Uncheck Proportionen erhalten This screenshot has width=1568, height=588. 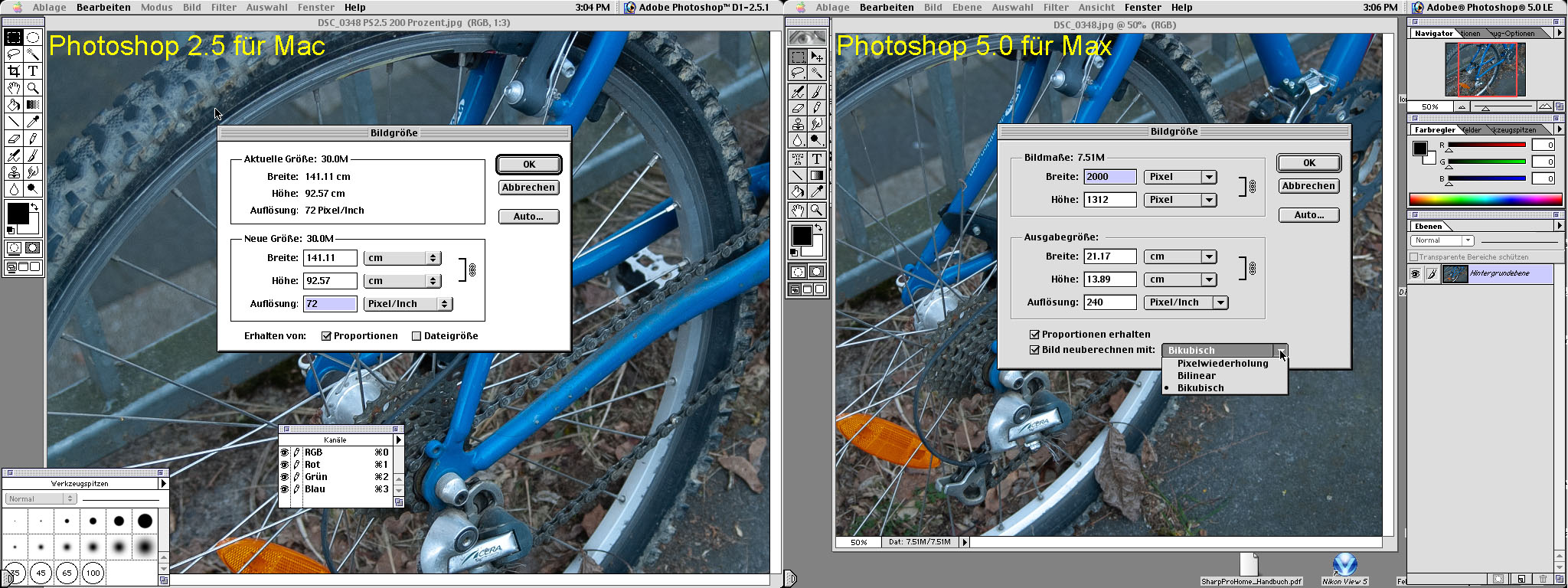click(1034, 335)
